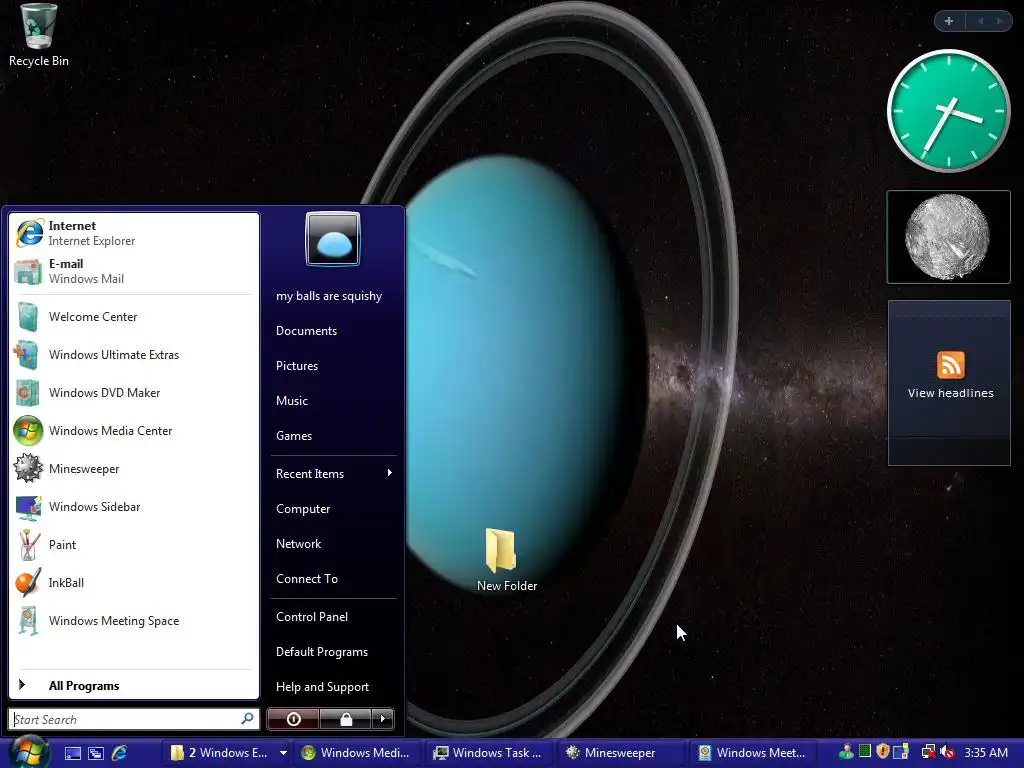Click Show Desktop quick launch icon
This screenshot has width=1024, height=768.
point(72,753)
